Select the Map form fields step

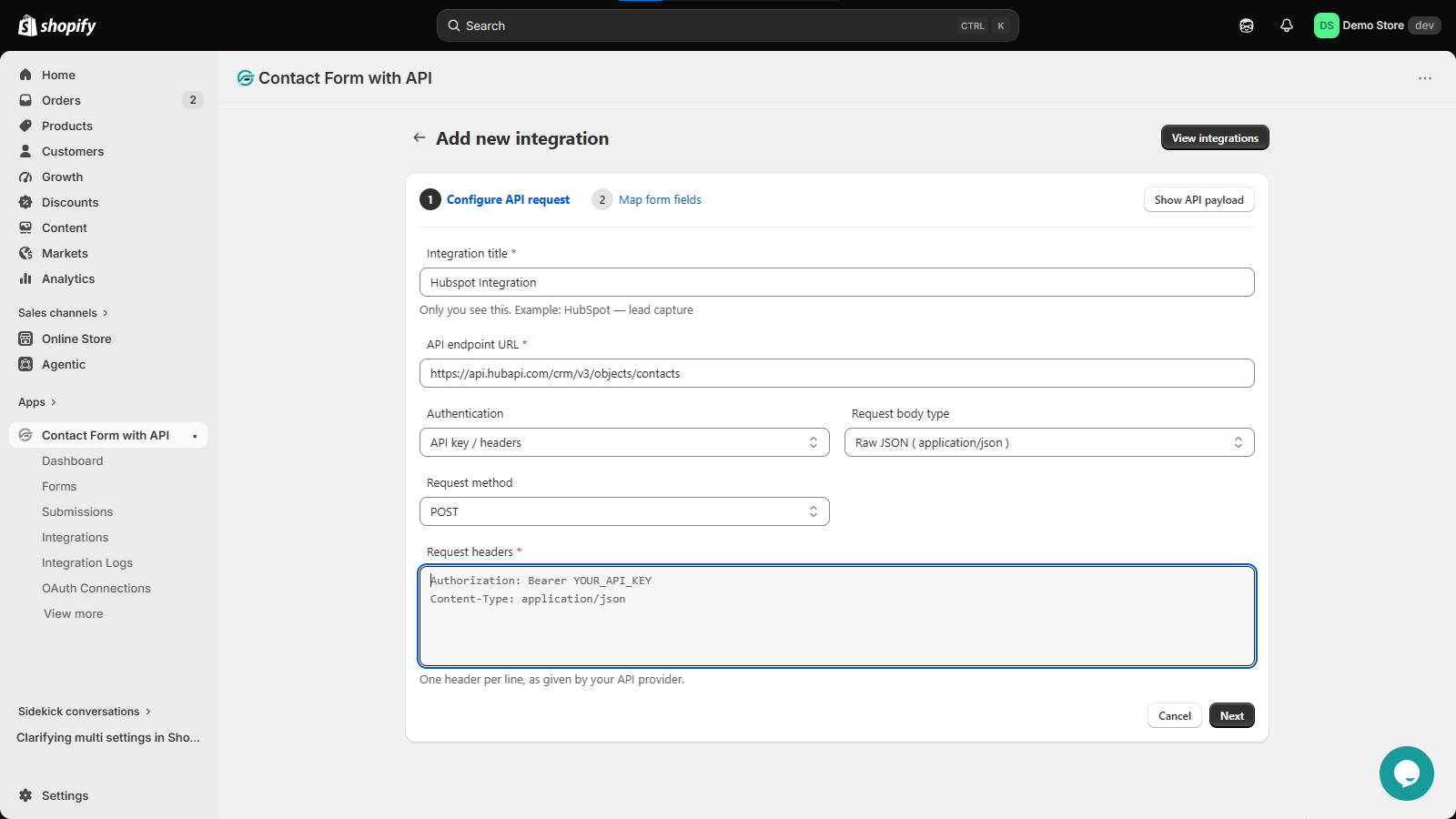[x=647, y=199]
